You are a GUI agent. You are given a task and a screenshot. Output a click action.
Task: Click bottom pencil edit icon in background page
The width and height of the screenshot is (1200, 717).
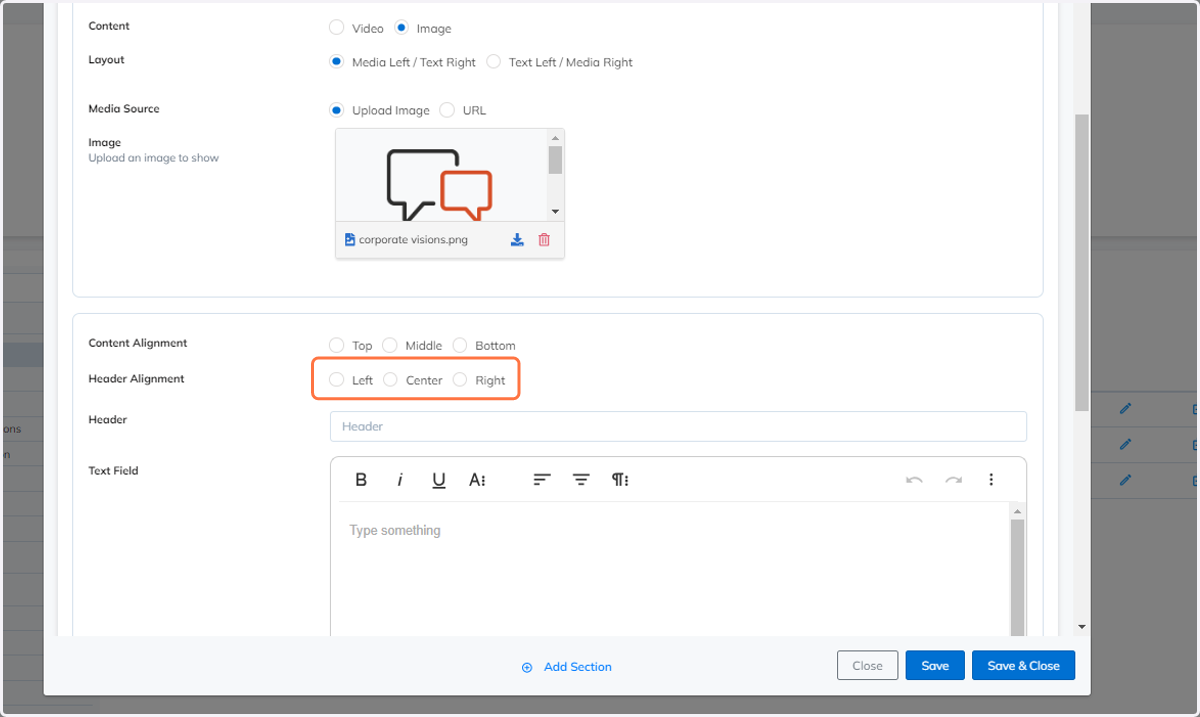(1125, 480)
